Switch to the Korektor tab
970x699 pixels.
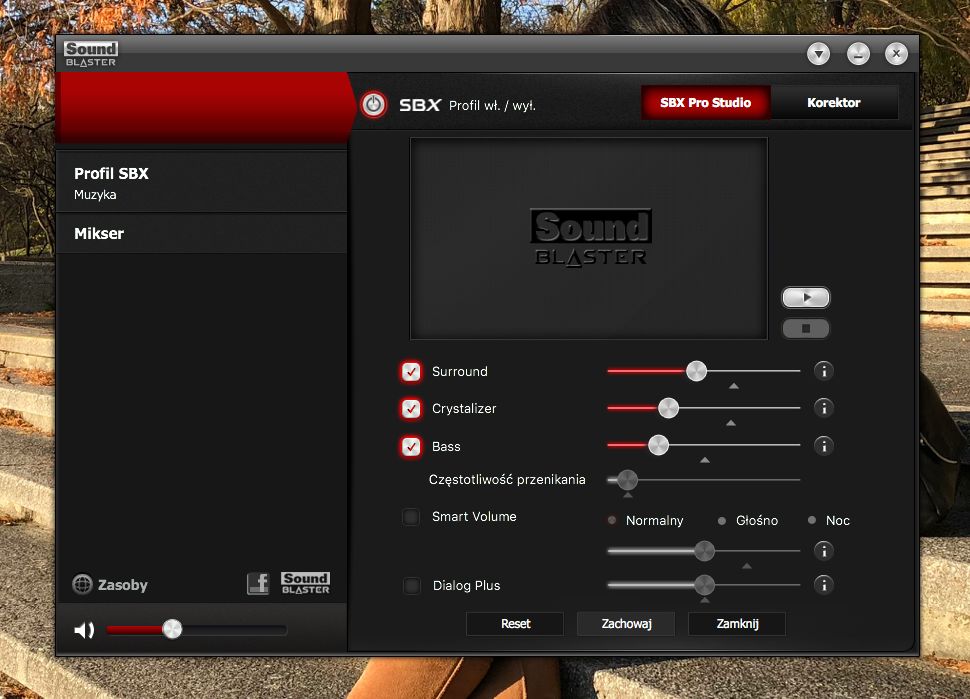[x=833, y=103]
